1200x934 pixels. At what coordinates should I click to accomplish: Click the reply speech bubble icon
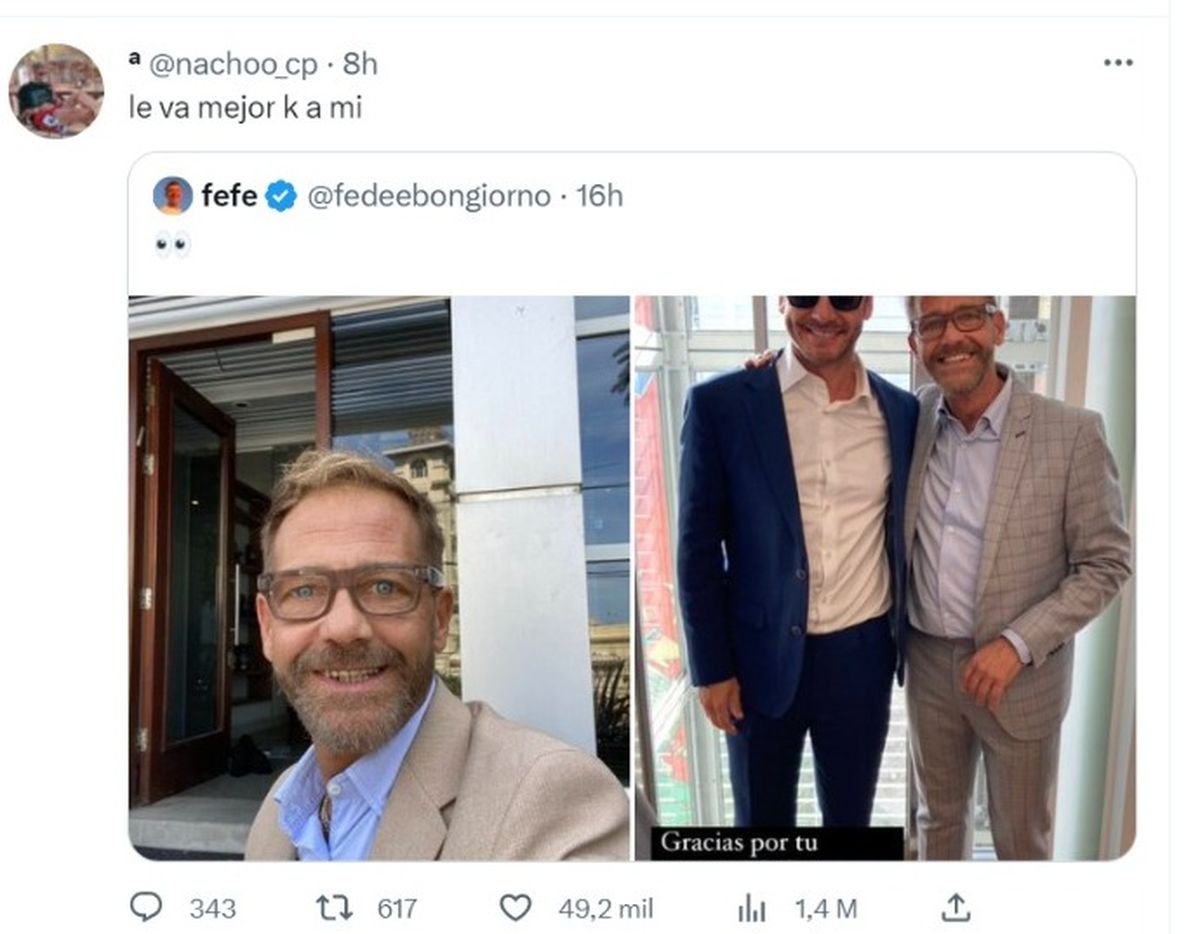[146, 907]
